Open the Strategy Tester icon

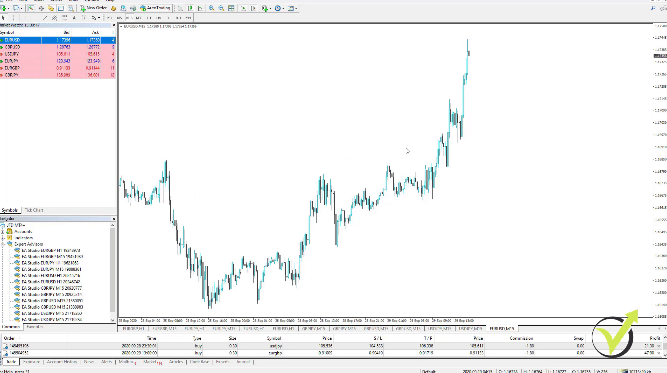(x=71, y=8)
